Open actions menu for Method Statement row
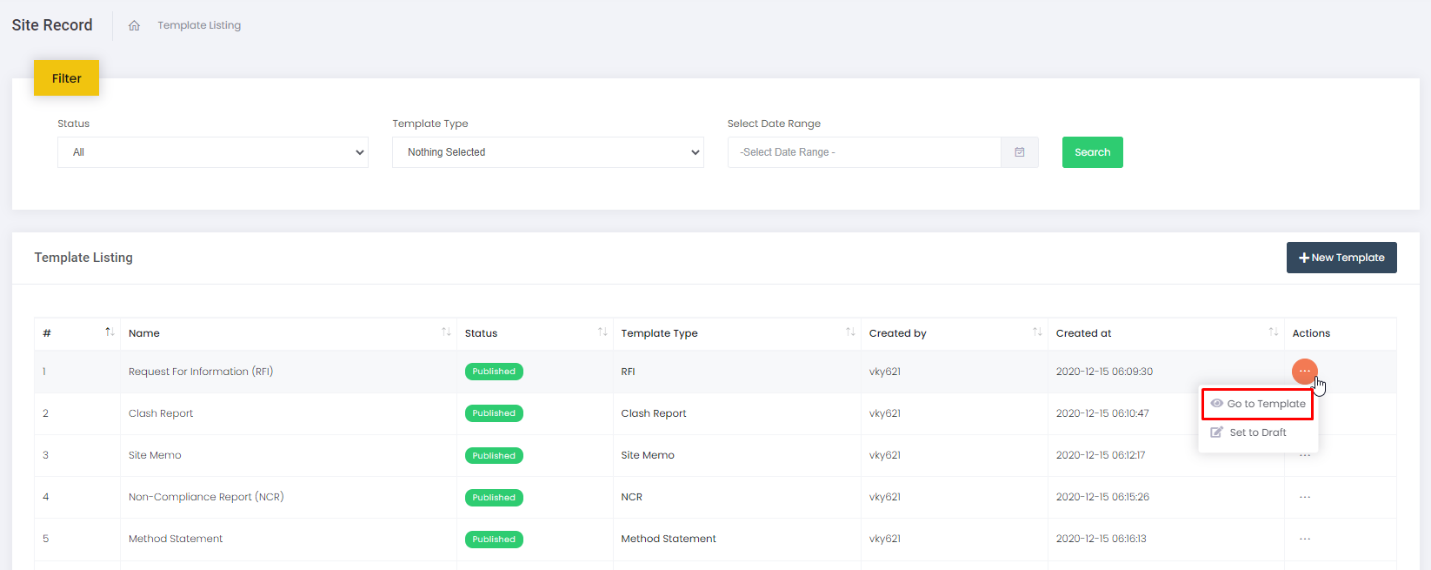Screen dimensions: 1431x570 (1304, 539)
